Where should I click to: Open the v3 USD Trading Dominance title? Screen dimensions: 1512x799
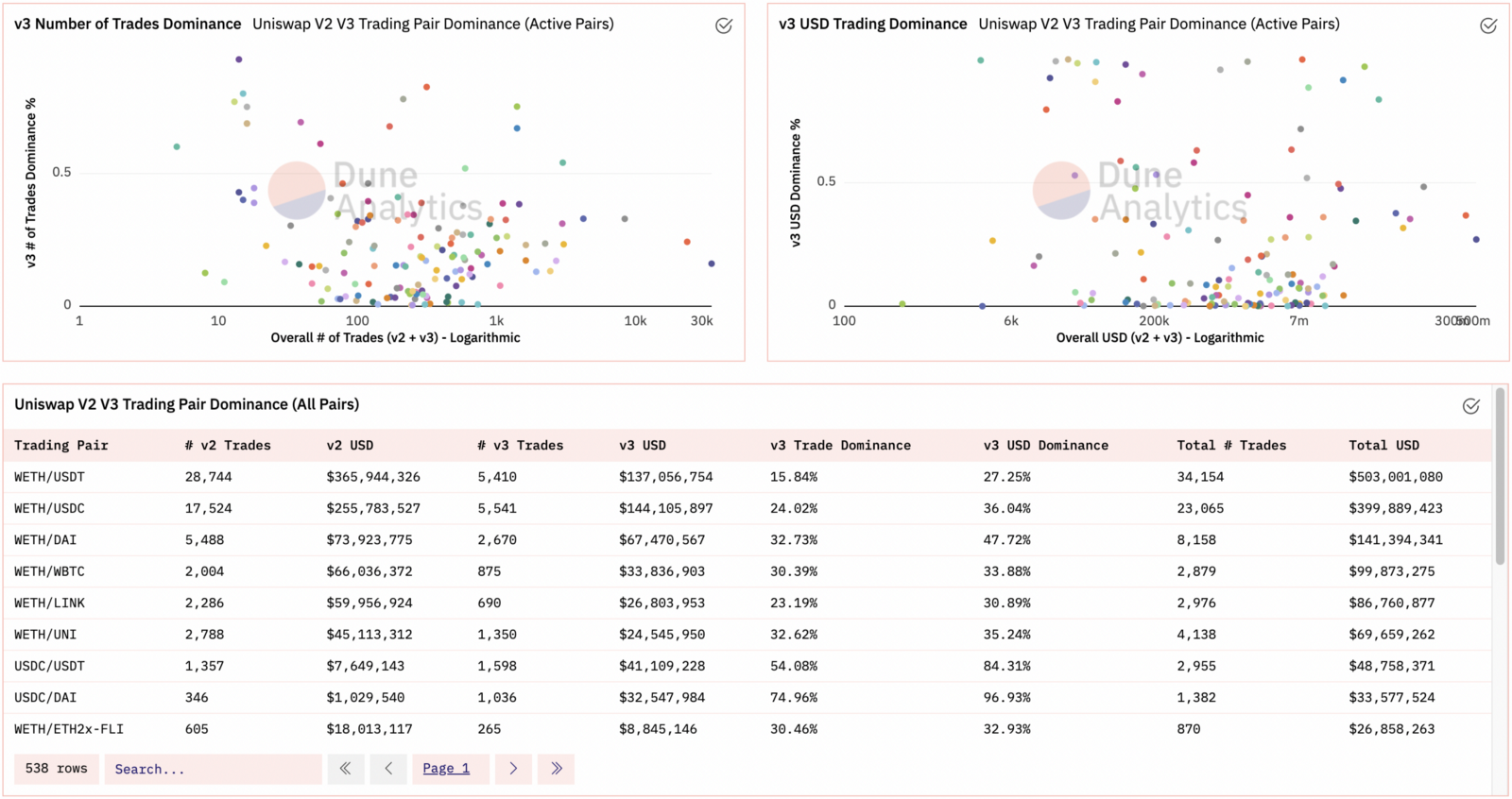[873, 24]
